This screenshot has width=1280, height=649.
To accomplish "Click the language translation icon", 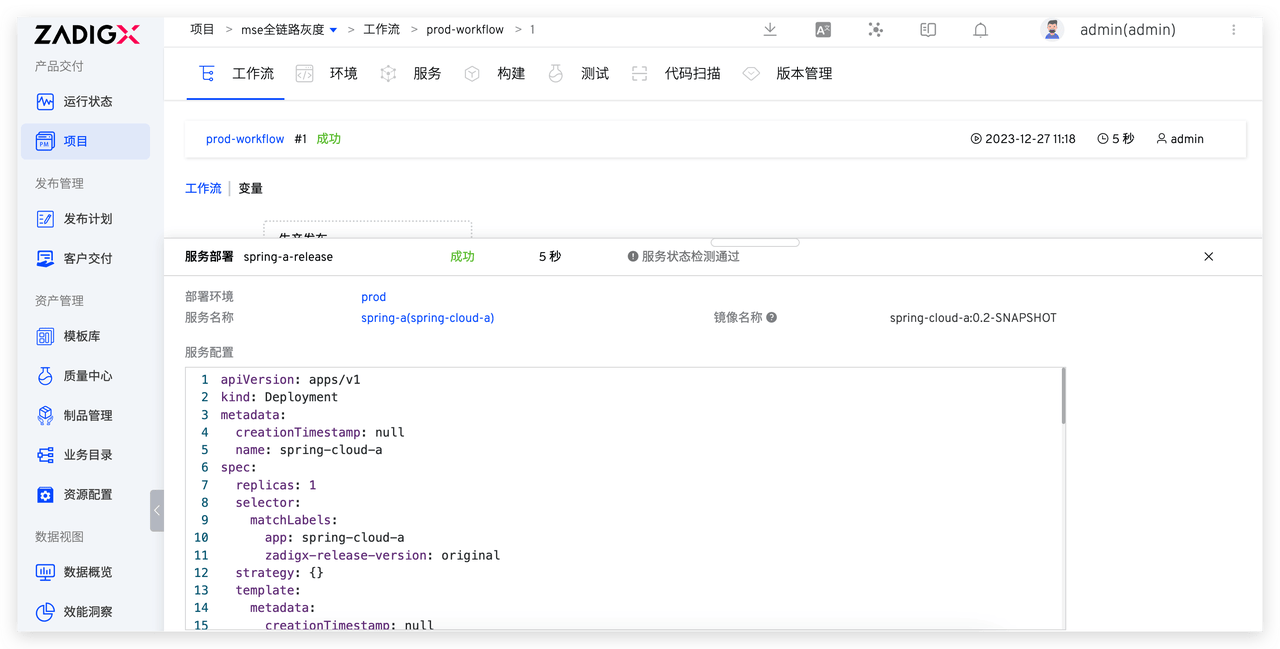I will 823,30.
